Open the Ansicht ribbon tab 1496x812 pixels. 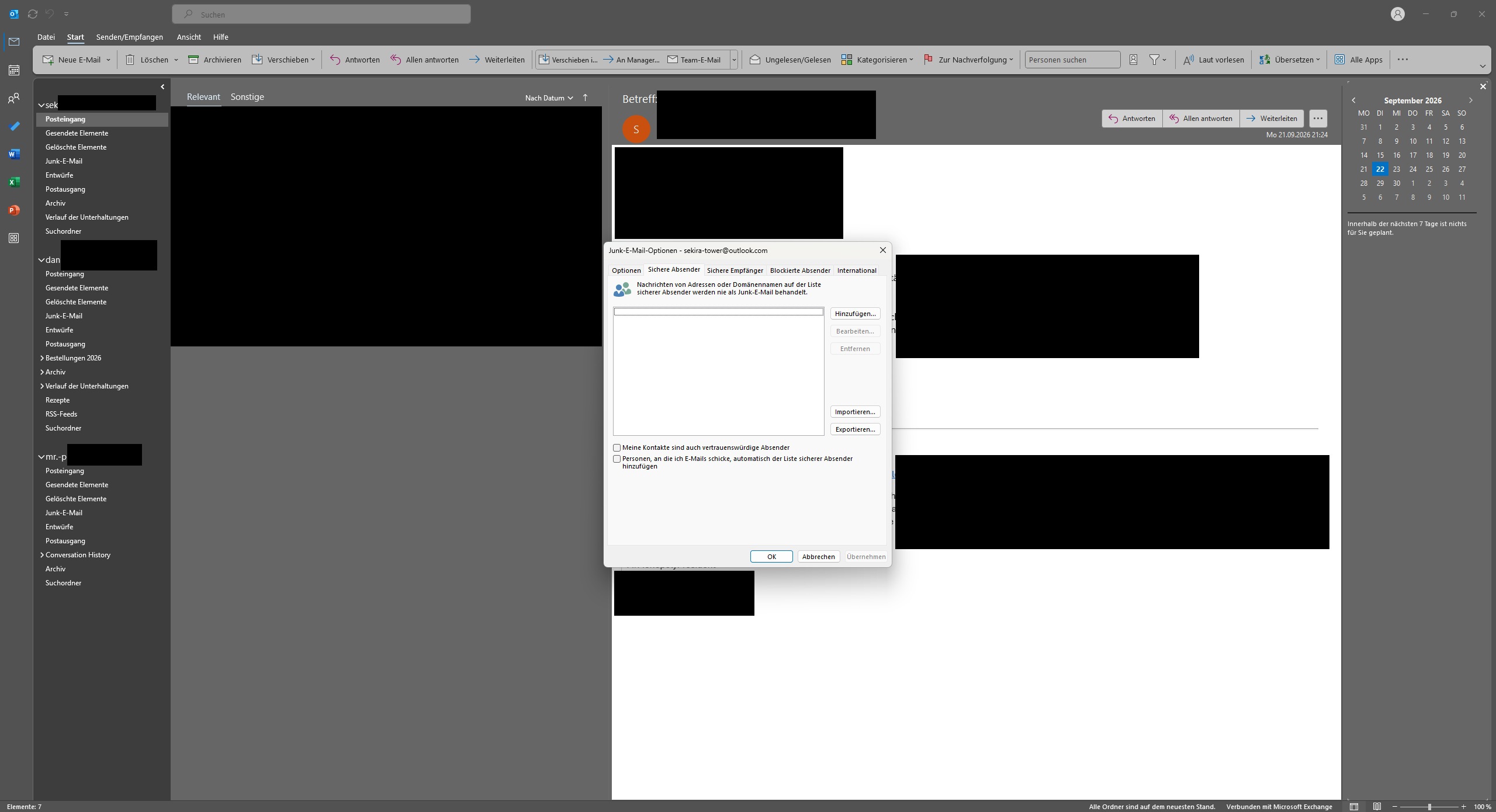pos(189,37)
